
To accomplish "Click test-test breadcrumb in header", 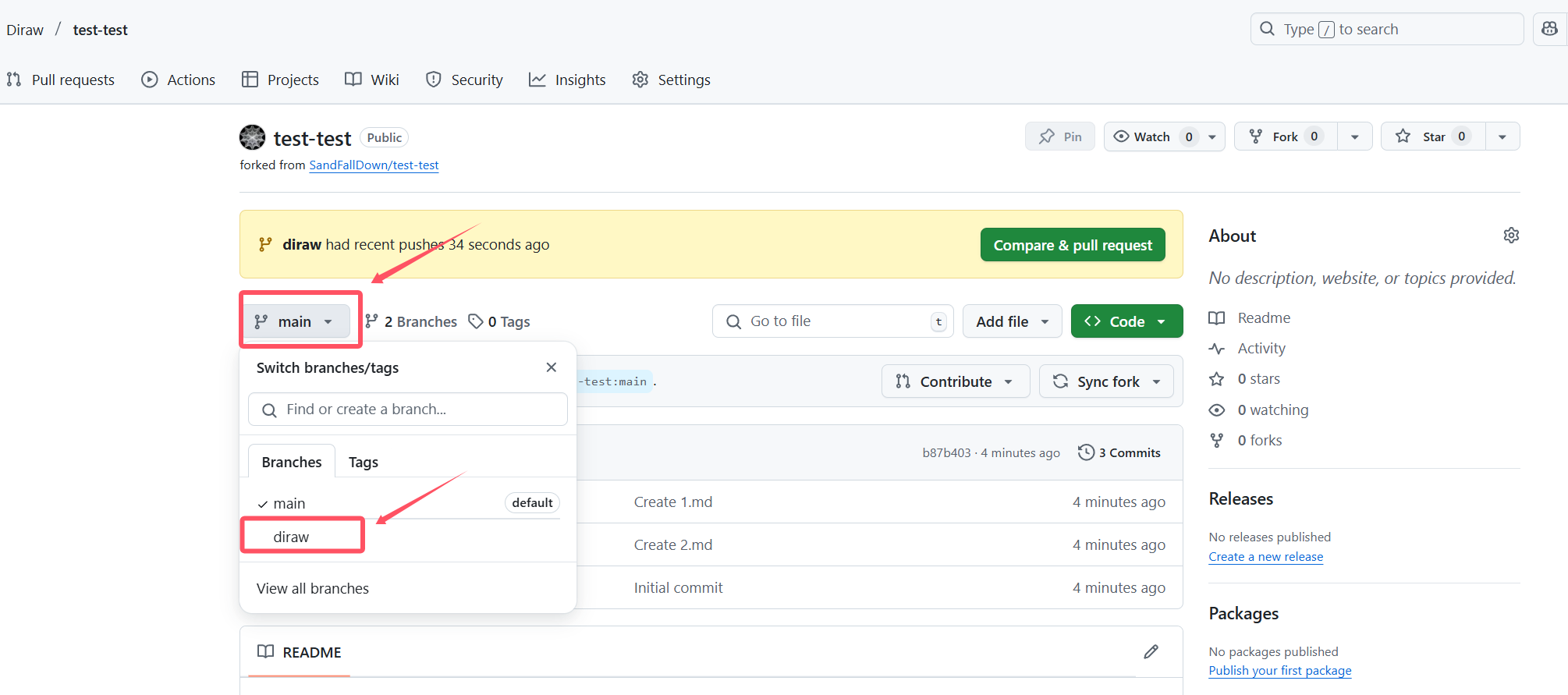I will pos(101,30).
